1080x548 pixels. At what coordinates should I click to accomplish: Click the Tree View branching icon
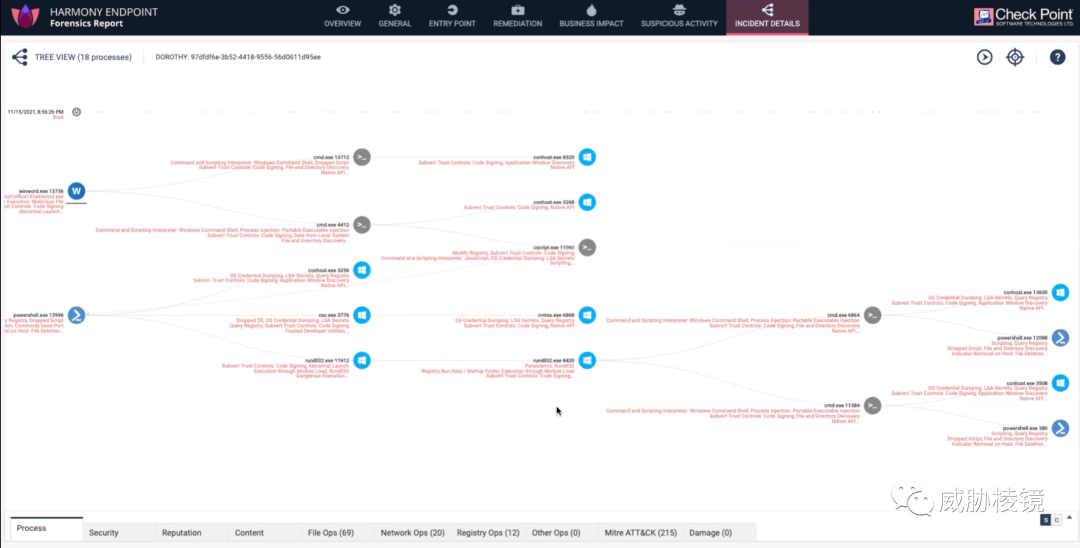(x=19, y=57)
